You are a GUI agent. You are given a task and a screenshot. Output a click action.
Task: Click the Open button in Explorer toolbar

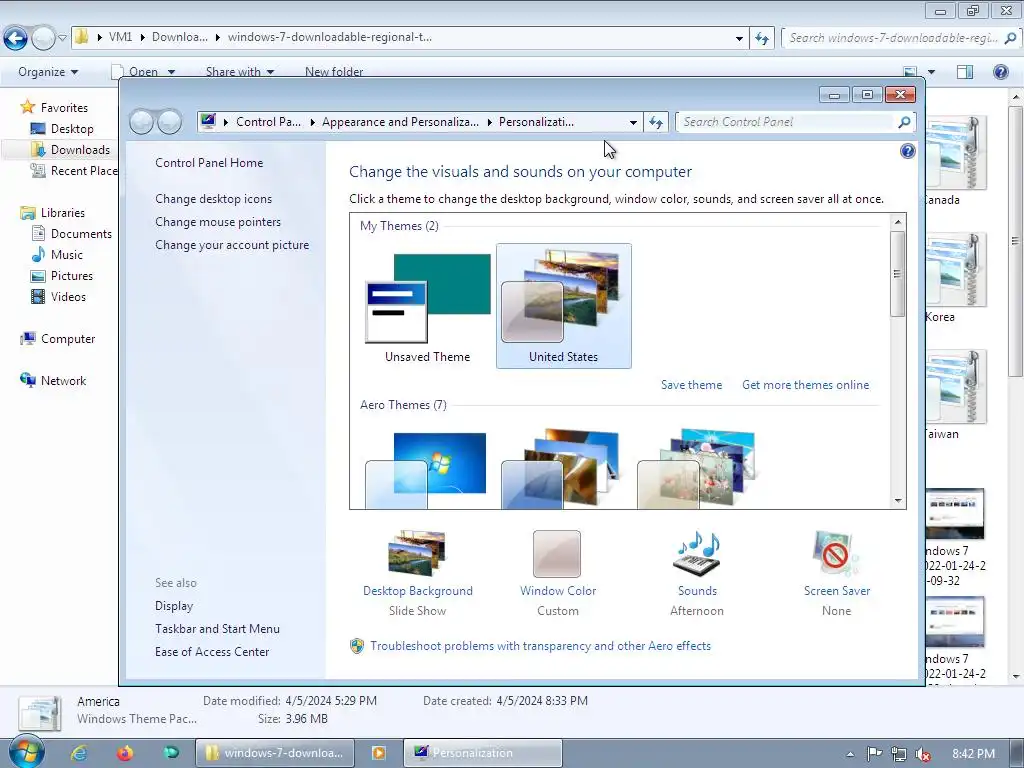pyautogui.click(x=135, y=72)
